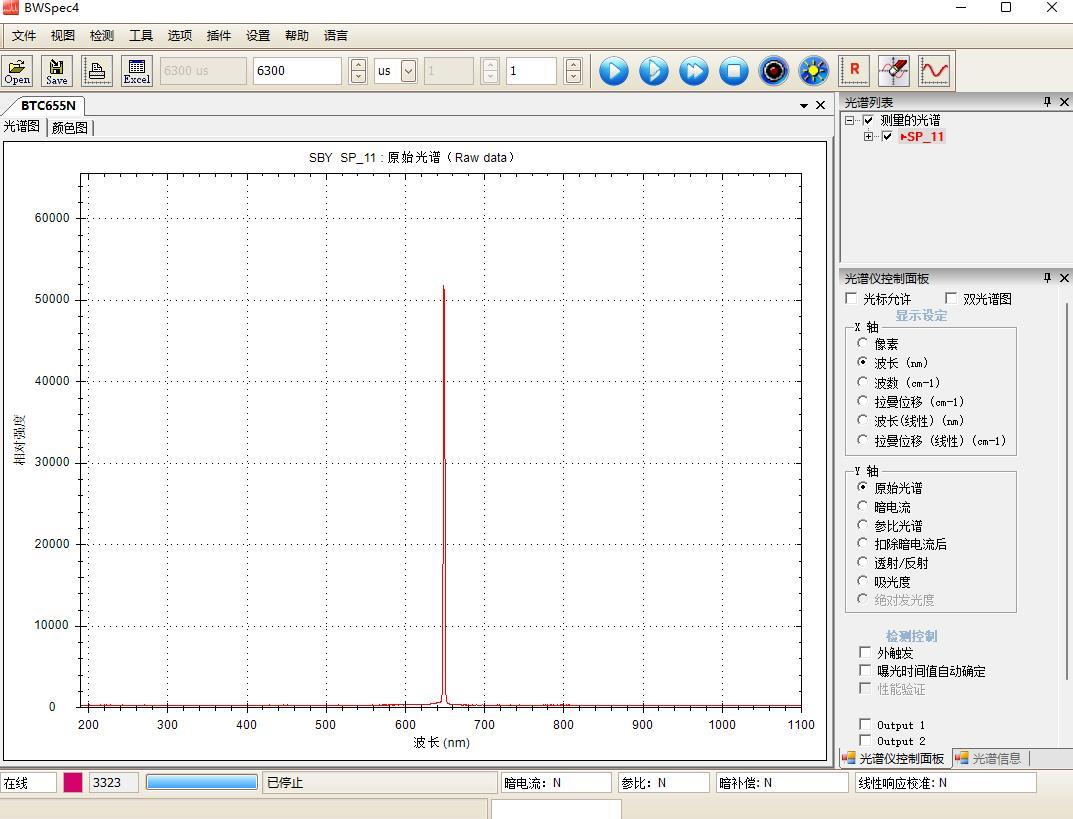The height and width of the screenshot is (819, 1073).
Task: Expand the SP_11 tree node
Action: coord(868,137)
